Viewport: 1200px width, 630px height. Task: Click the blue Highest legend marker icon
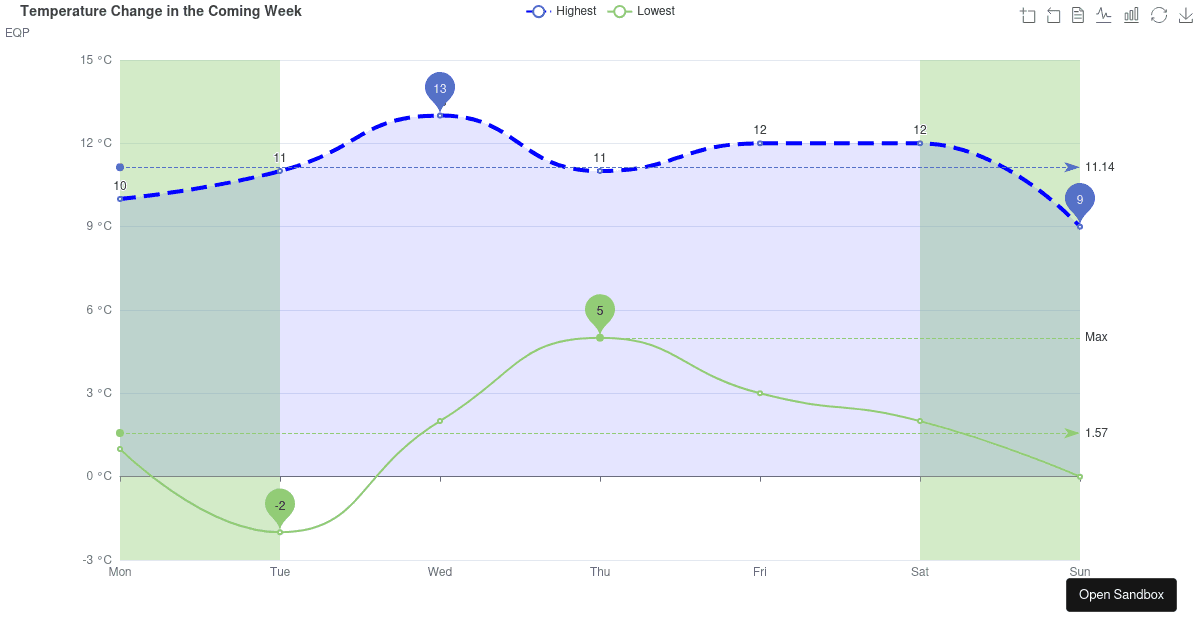537,11
